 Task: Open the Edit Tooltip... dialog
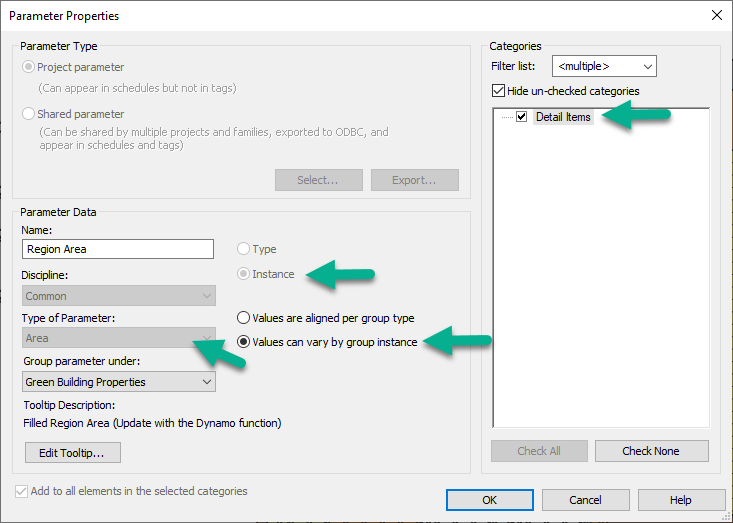point(73,452)
